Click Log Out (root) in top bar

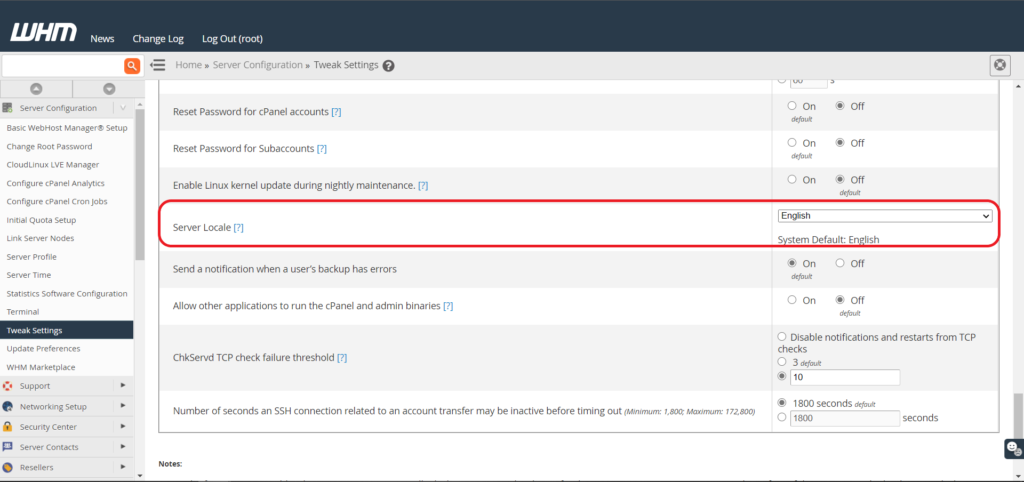(232, 39)
